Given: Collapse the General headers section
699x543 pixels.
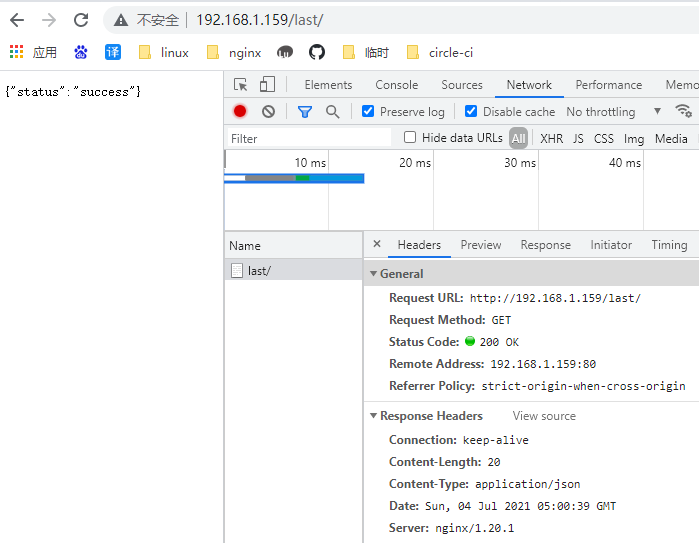Looking at the screenshot, I should (x=374, y=274).
